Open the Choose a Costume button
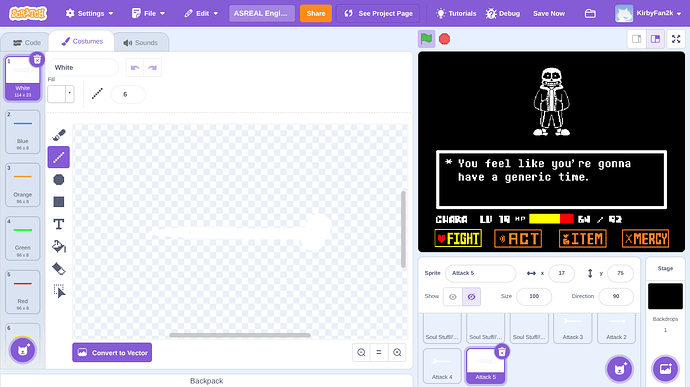 coord(22,350)
